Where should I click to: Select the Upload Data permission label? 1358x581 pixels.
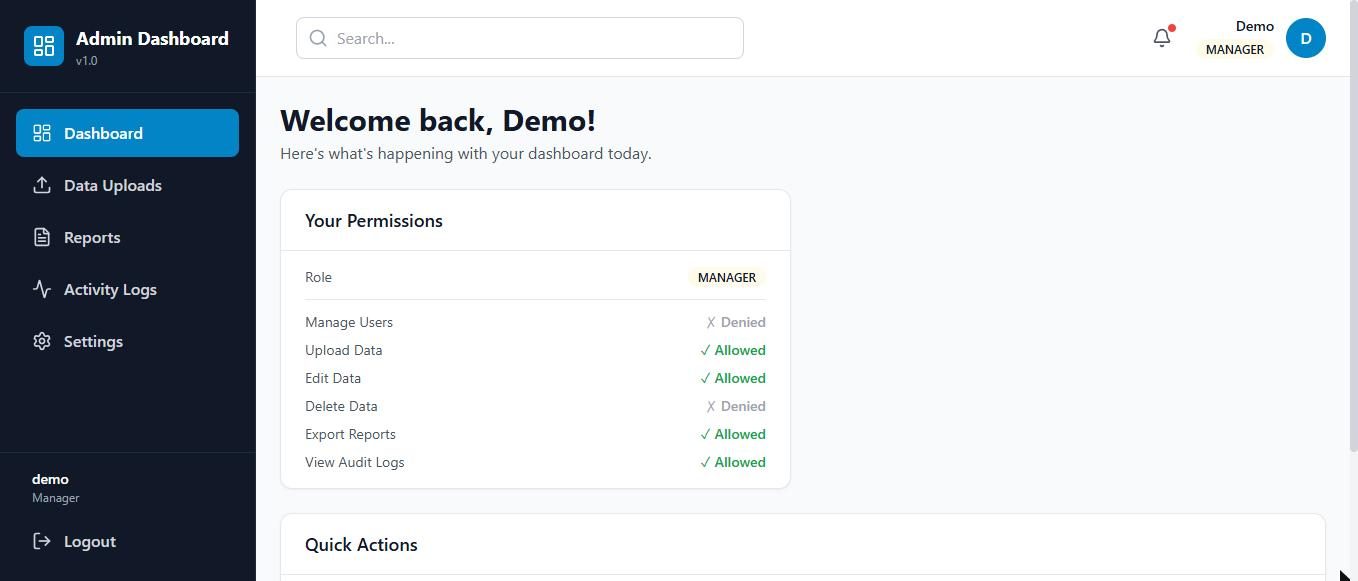point(344,350)
